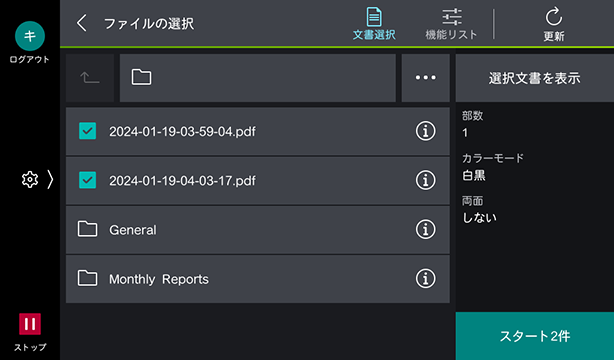Expand the side panel chevron beside the gear
The width and height of the screenshot is (614, 360).
click(x=50, y=179)
